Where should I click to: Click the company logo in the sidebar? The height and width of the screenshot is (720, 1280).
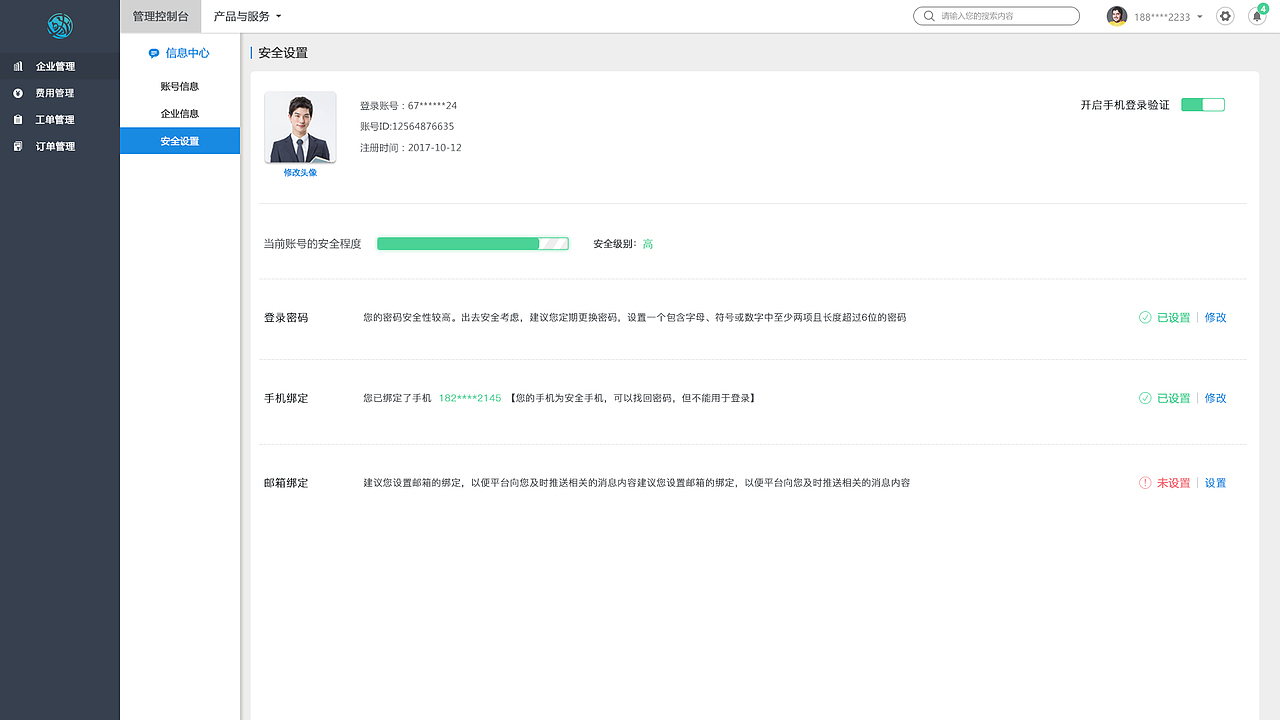point(60,26)
